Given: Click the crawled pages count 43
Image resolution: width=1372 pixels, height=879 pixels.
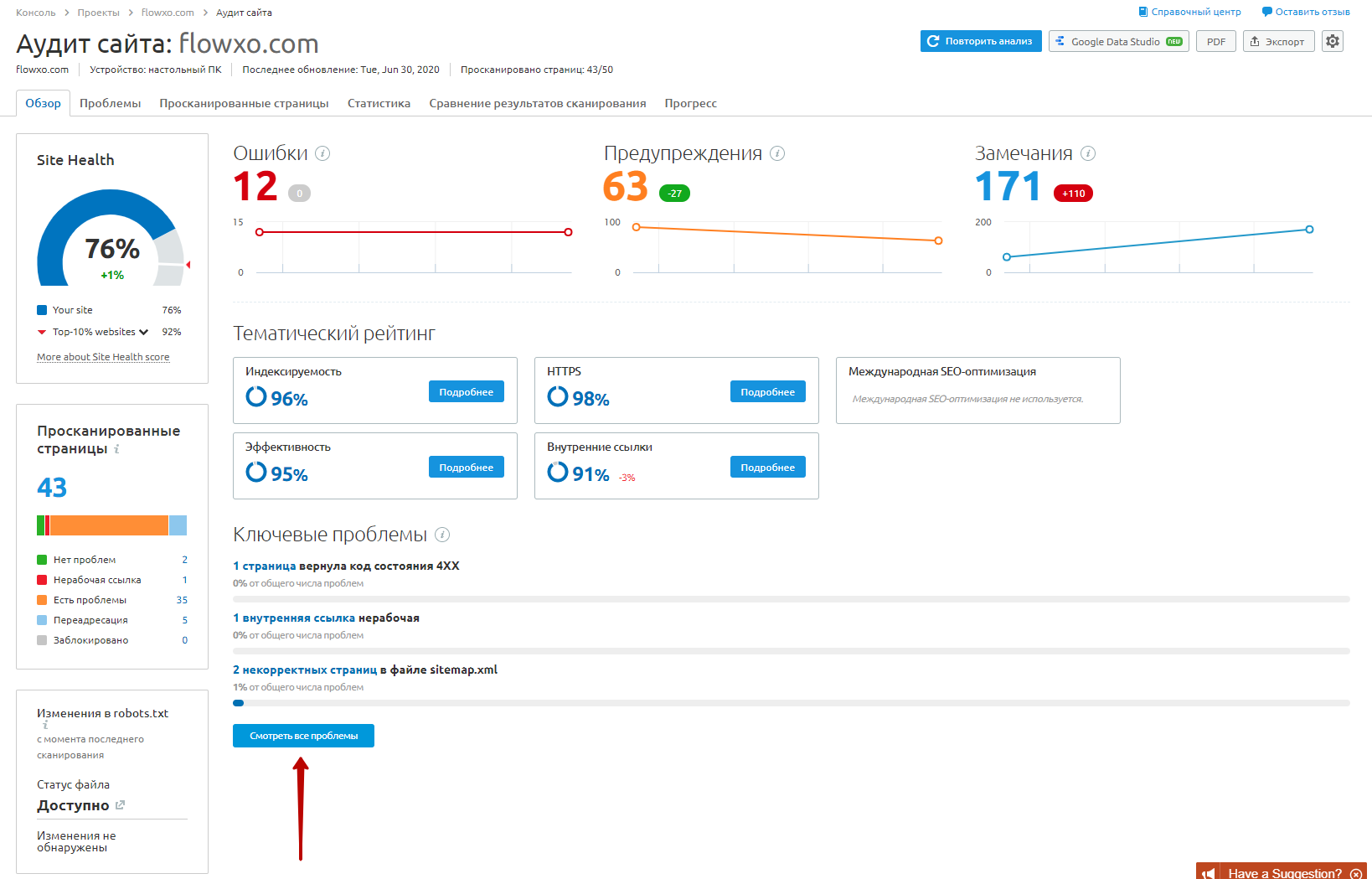Looking at the screenshot, I should [x=52, y=488].
